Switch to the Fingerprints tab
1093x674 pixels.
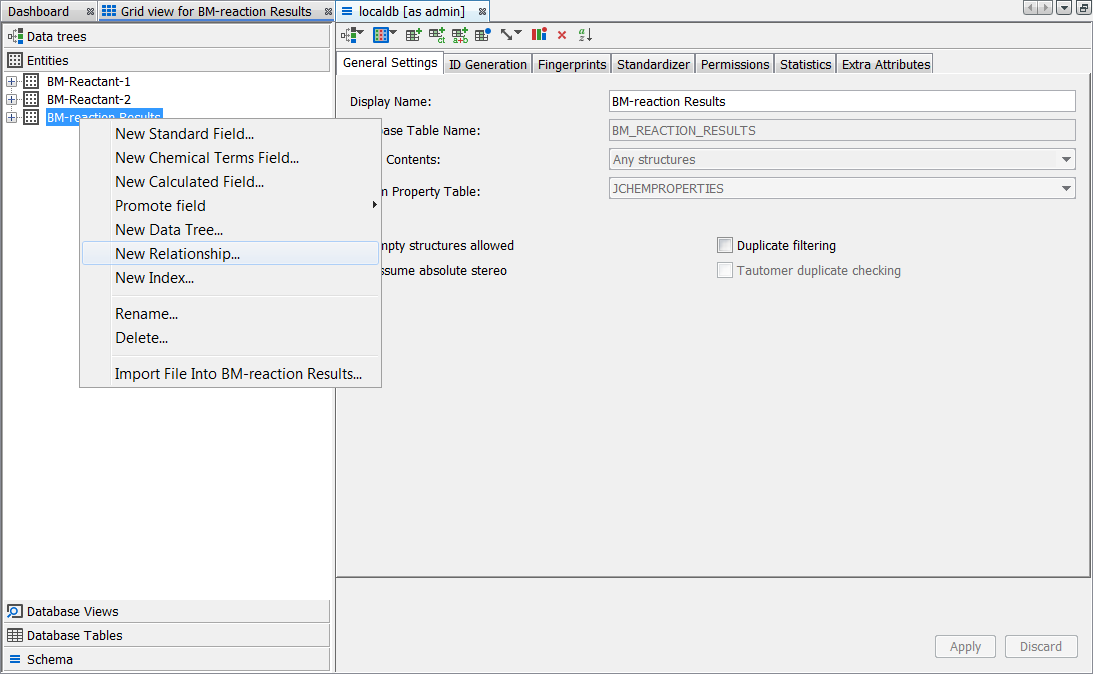click(x=572, y=64)
